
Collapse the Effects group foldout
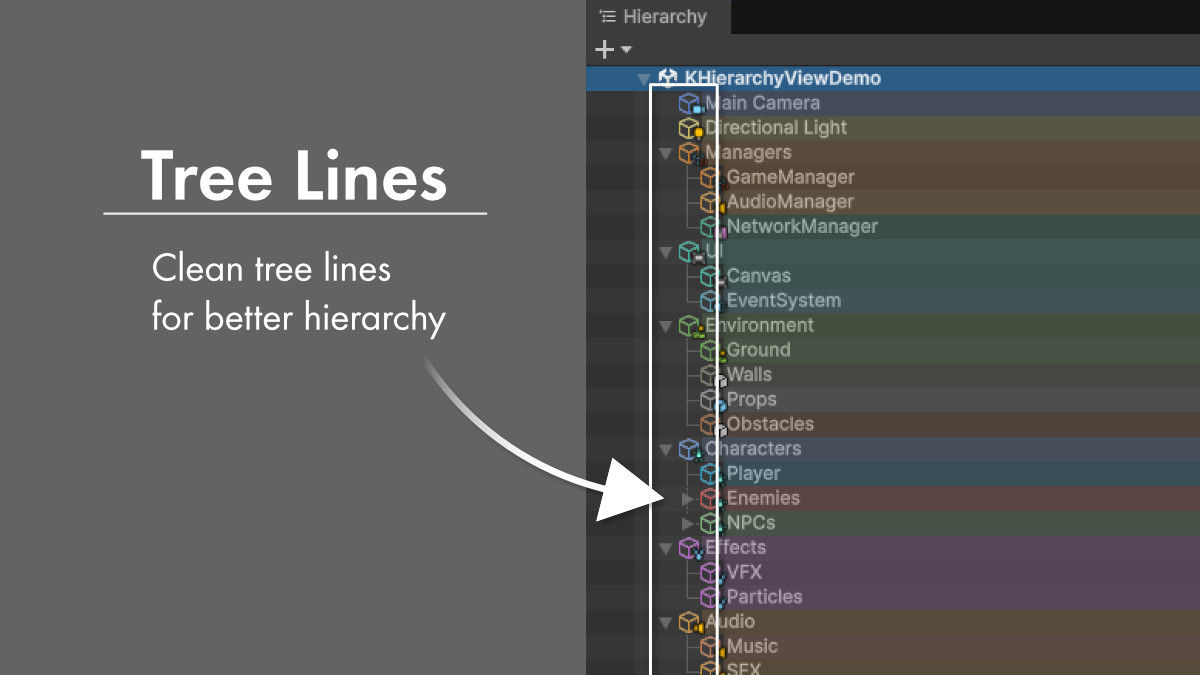point(665,547)
